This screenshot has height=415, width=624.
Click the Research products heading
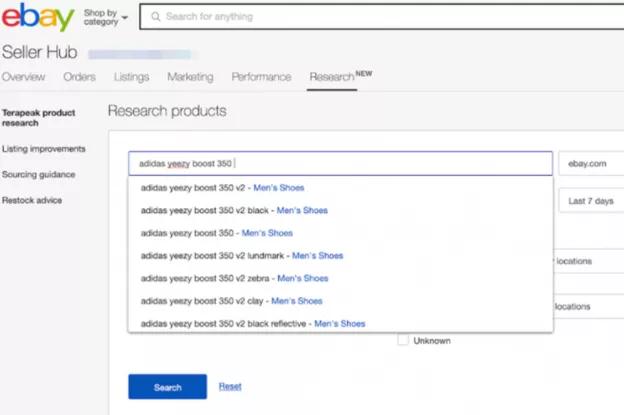(x=167, y=111)
